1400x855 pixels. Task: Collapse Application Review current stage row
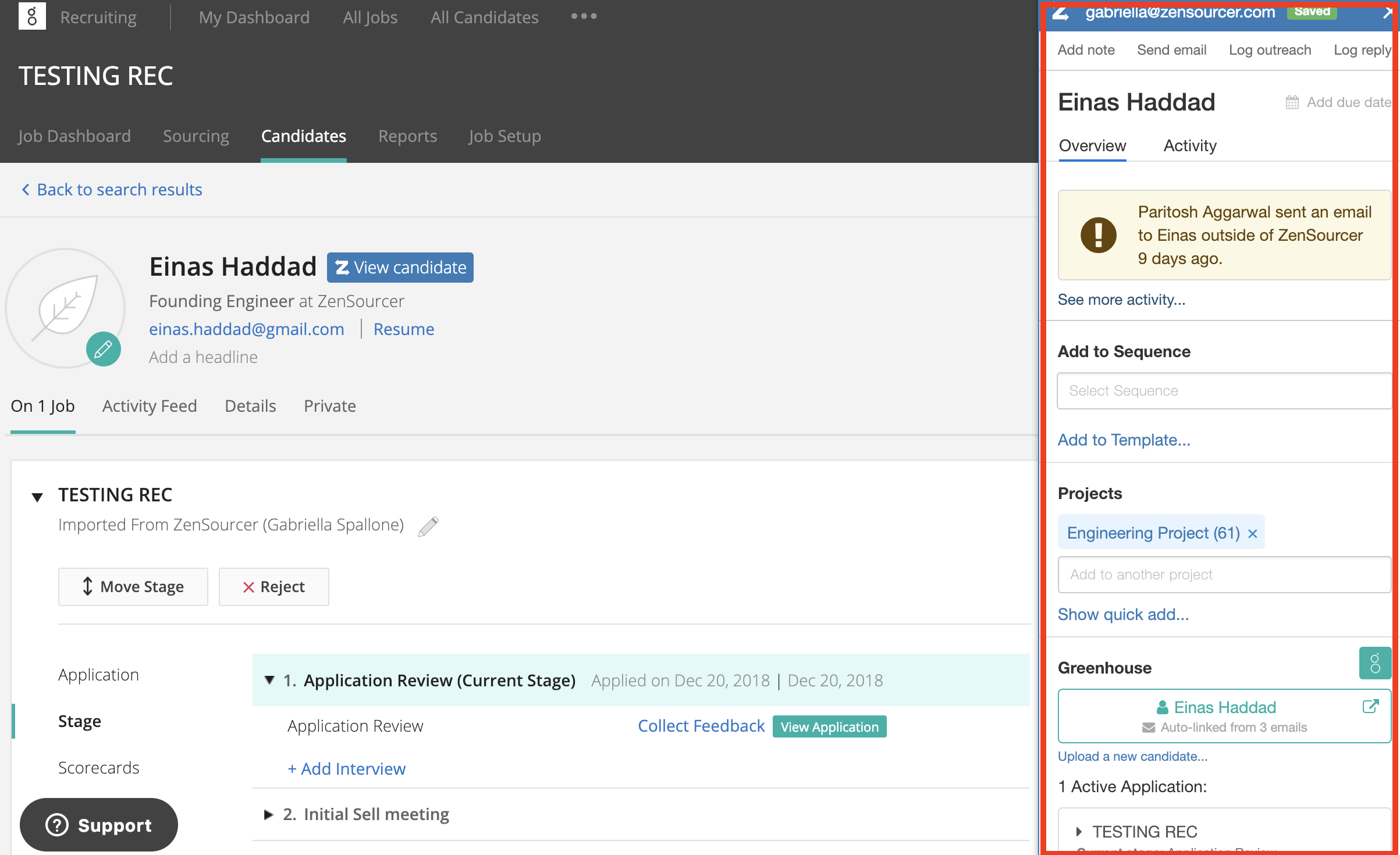[269, 680]
